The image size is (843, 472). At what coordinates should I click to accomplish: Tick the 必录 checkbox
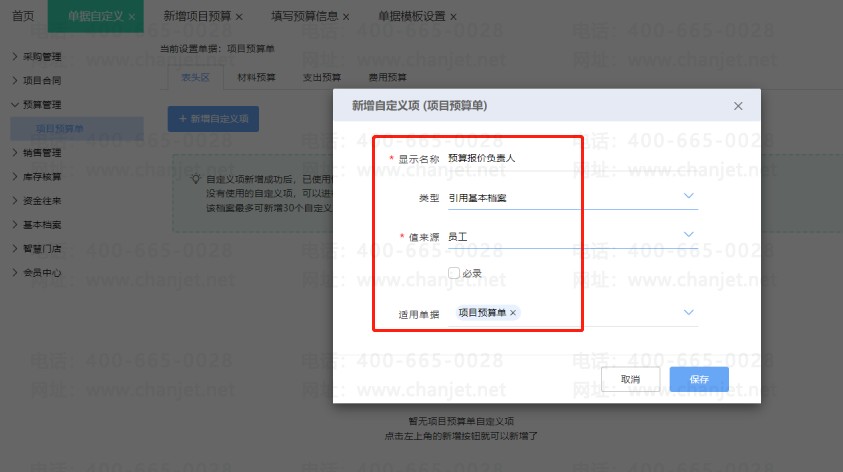(454, 273)
